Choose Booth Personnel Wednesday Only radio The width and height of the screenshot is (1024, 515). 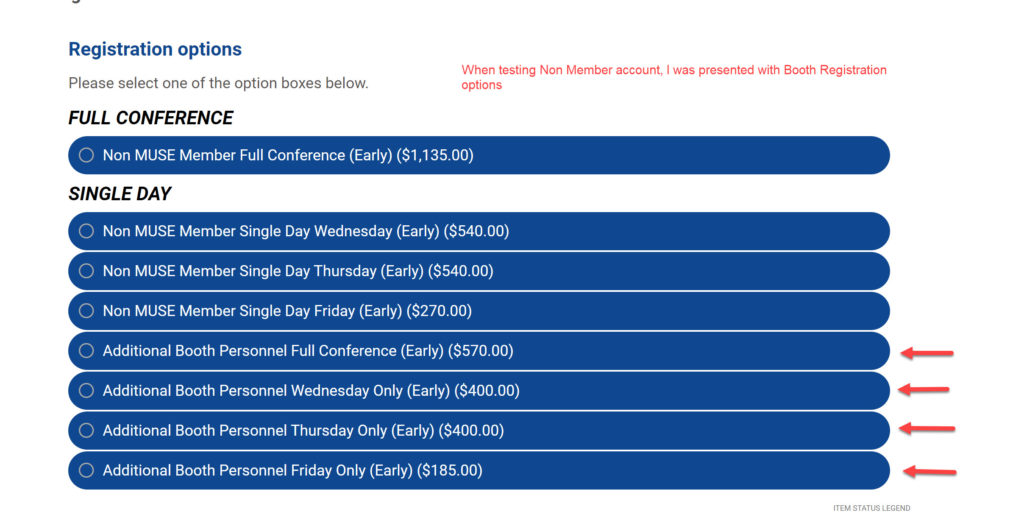86,390
